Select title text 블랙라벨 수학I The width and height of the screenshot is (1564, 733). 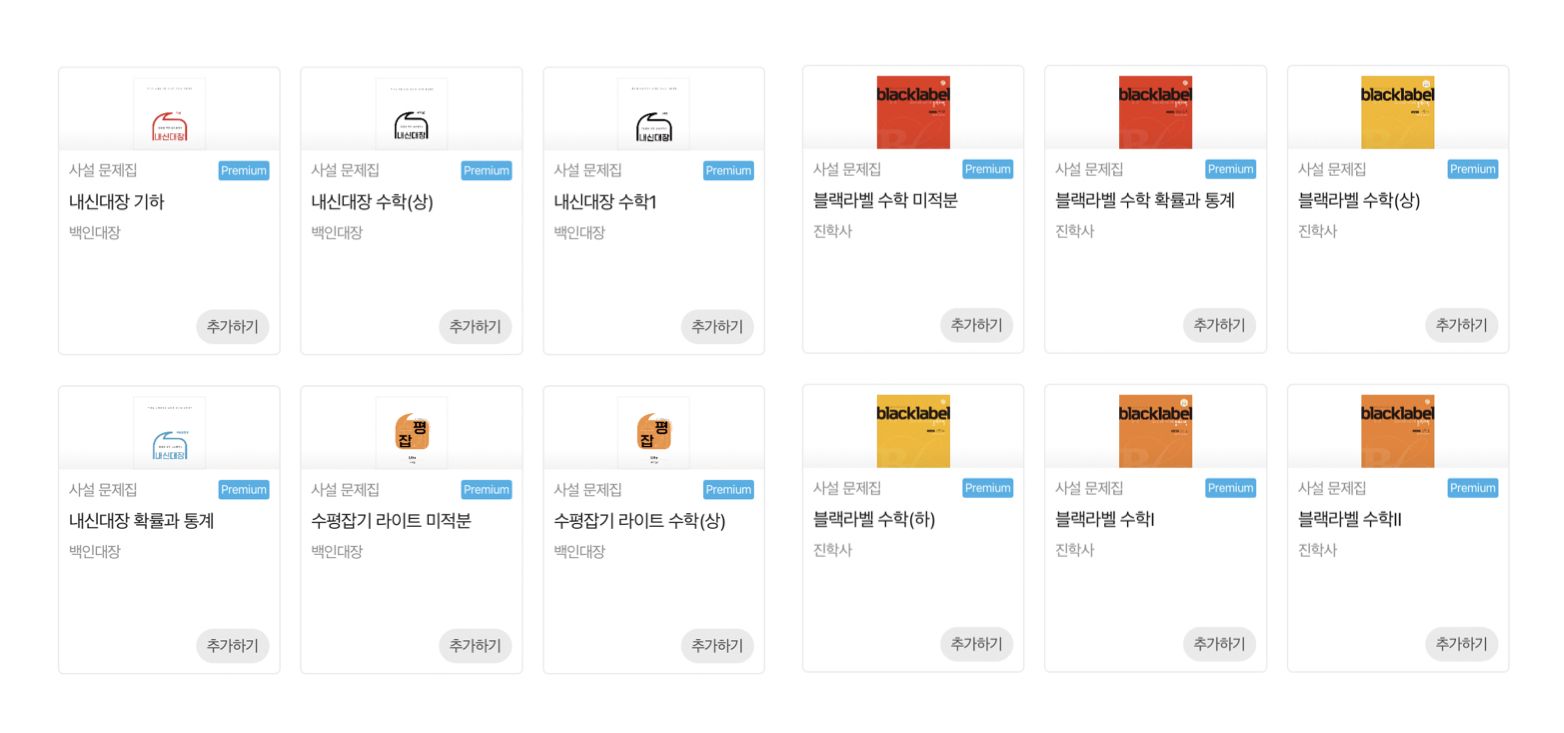pyautogui.click(x=1105, y=519)
